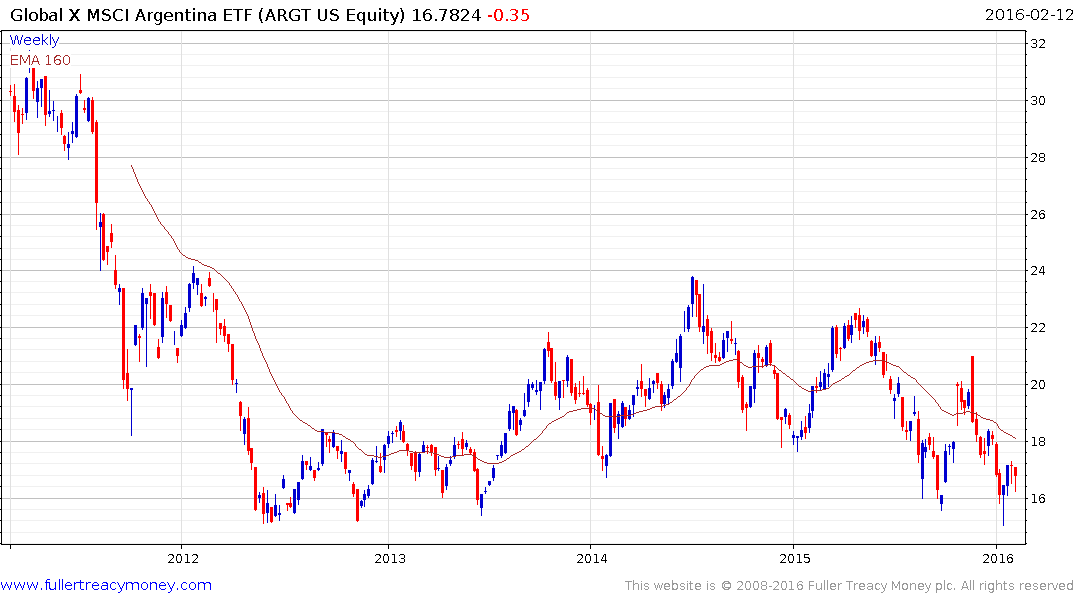Click the 18 y-axis price label
Image resolution: width=1075 pixels, height=600 pixels.
point(1038,442)
